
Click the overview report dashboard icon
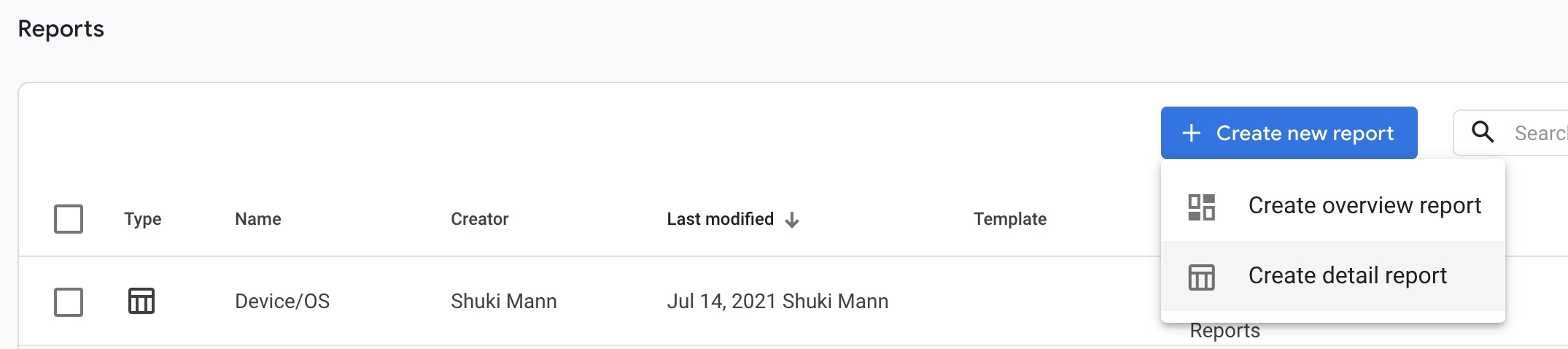coord(1201,207)
